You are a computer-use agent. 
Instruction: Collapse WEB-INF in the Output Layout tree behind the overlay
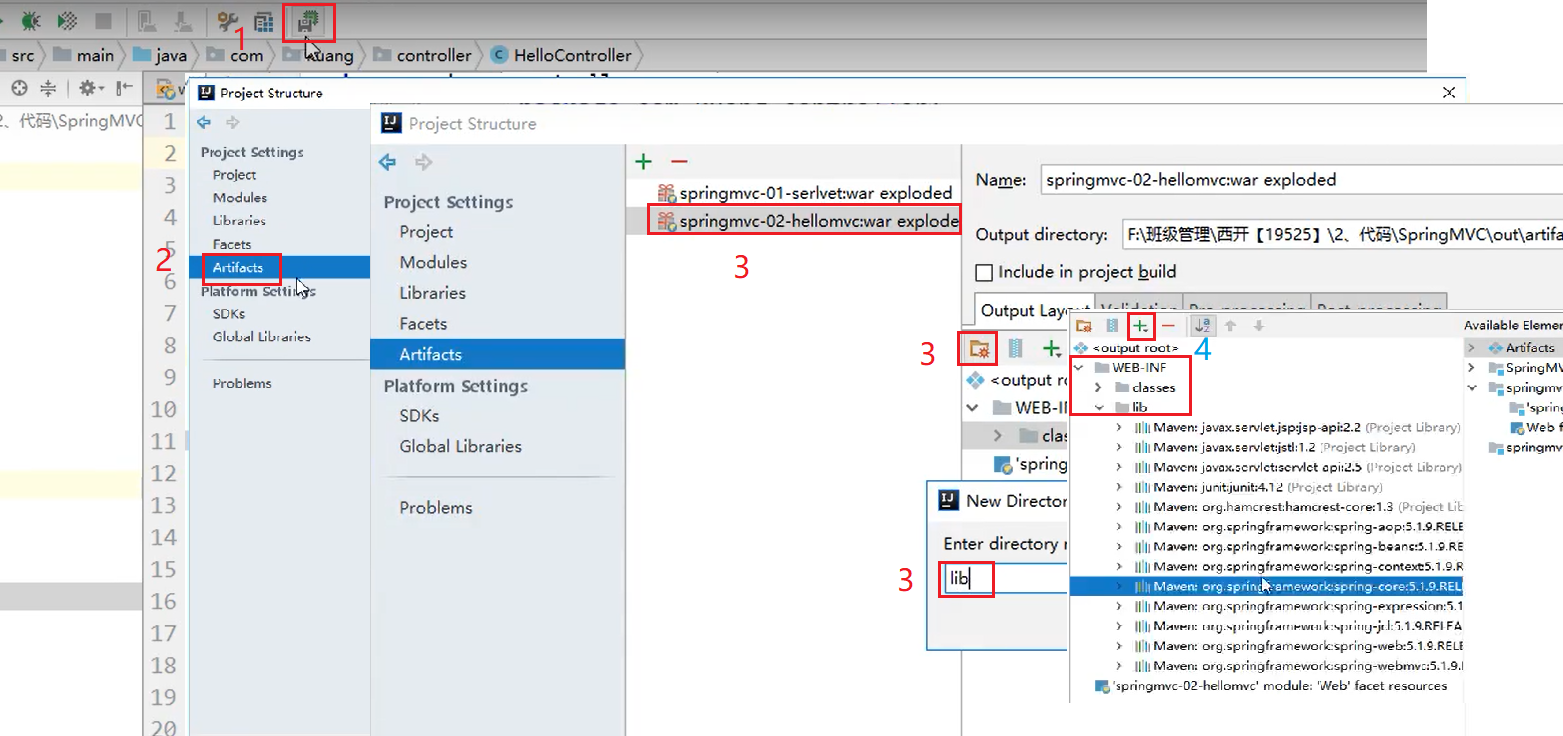[973, 407]
